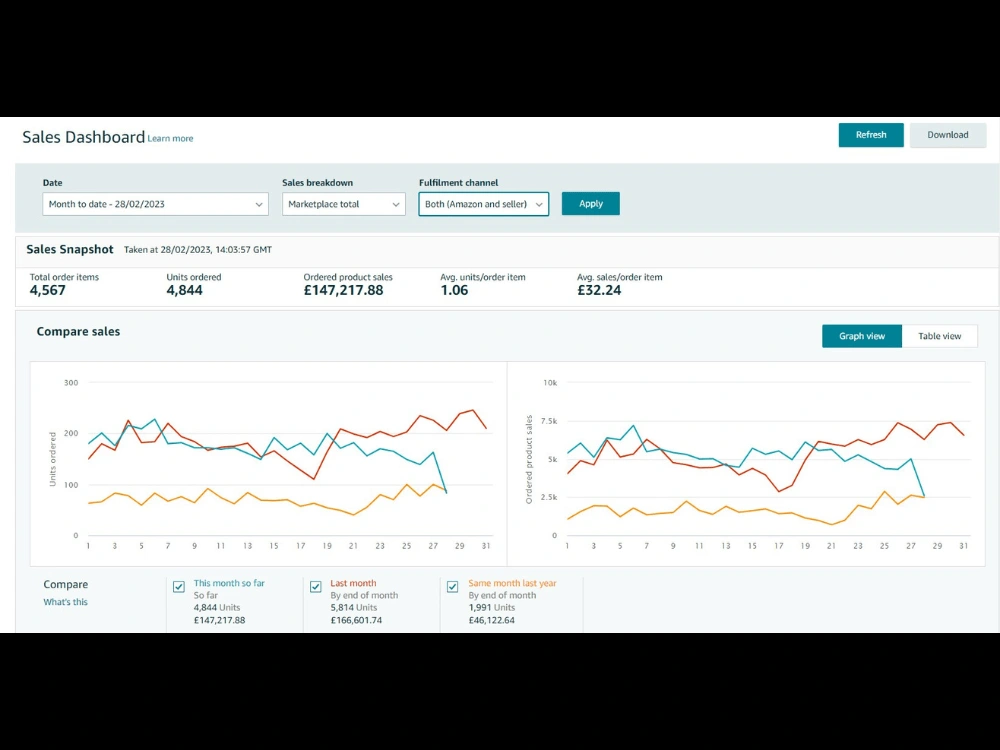Click the Units ordered axis label
The image size is (1000, 750).
tap(53, 459)
